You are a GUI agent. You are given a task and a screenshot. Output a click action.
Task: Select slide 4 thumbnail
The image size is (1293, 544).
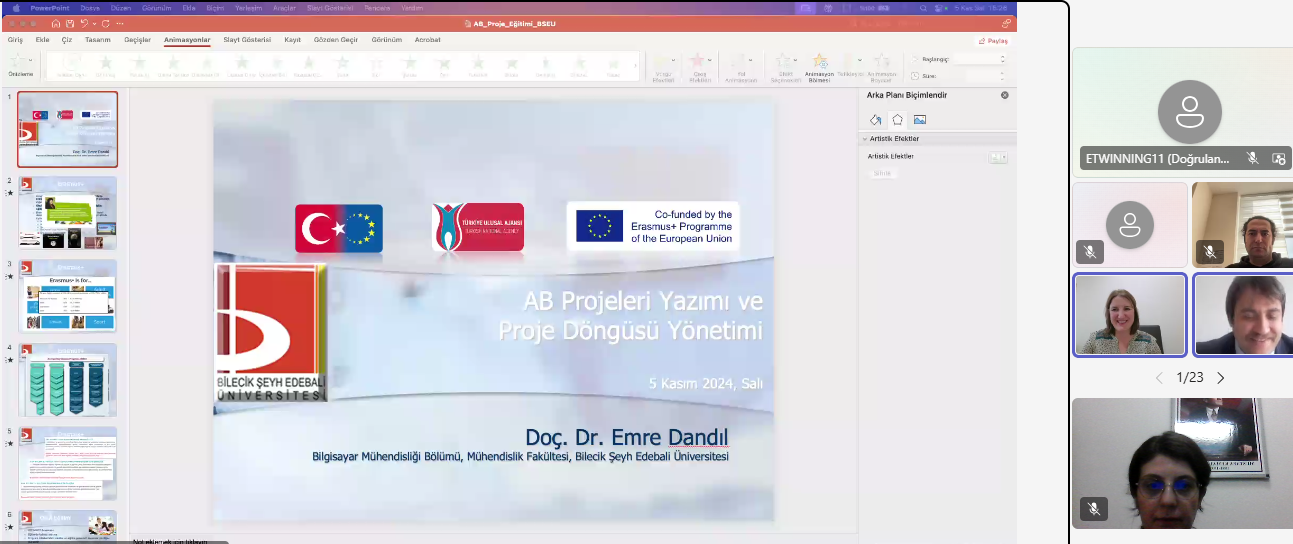pyautogui.click(x=67, y=380)
